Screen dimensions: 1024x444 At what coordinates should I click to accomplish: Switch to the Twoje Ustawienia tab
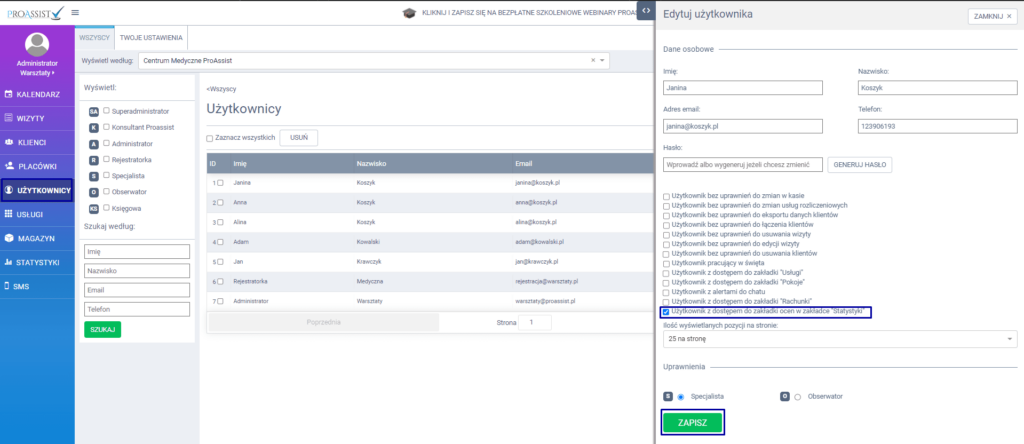click(151, 38)
